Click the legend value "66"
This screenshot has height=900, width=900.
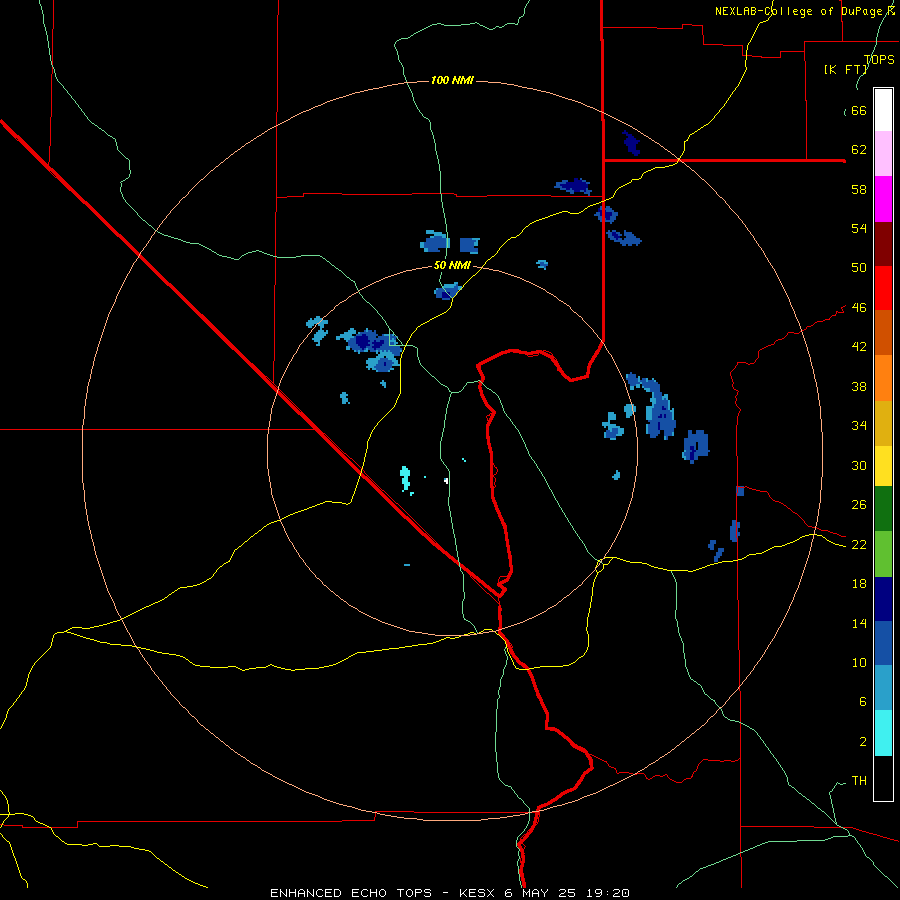(x=858, y=111)
